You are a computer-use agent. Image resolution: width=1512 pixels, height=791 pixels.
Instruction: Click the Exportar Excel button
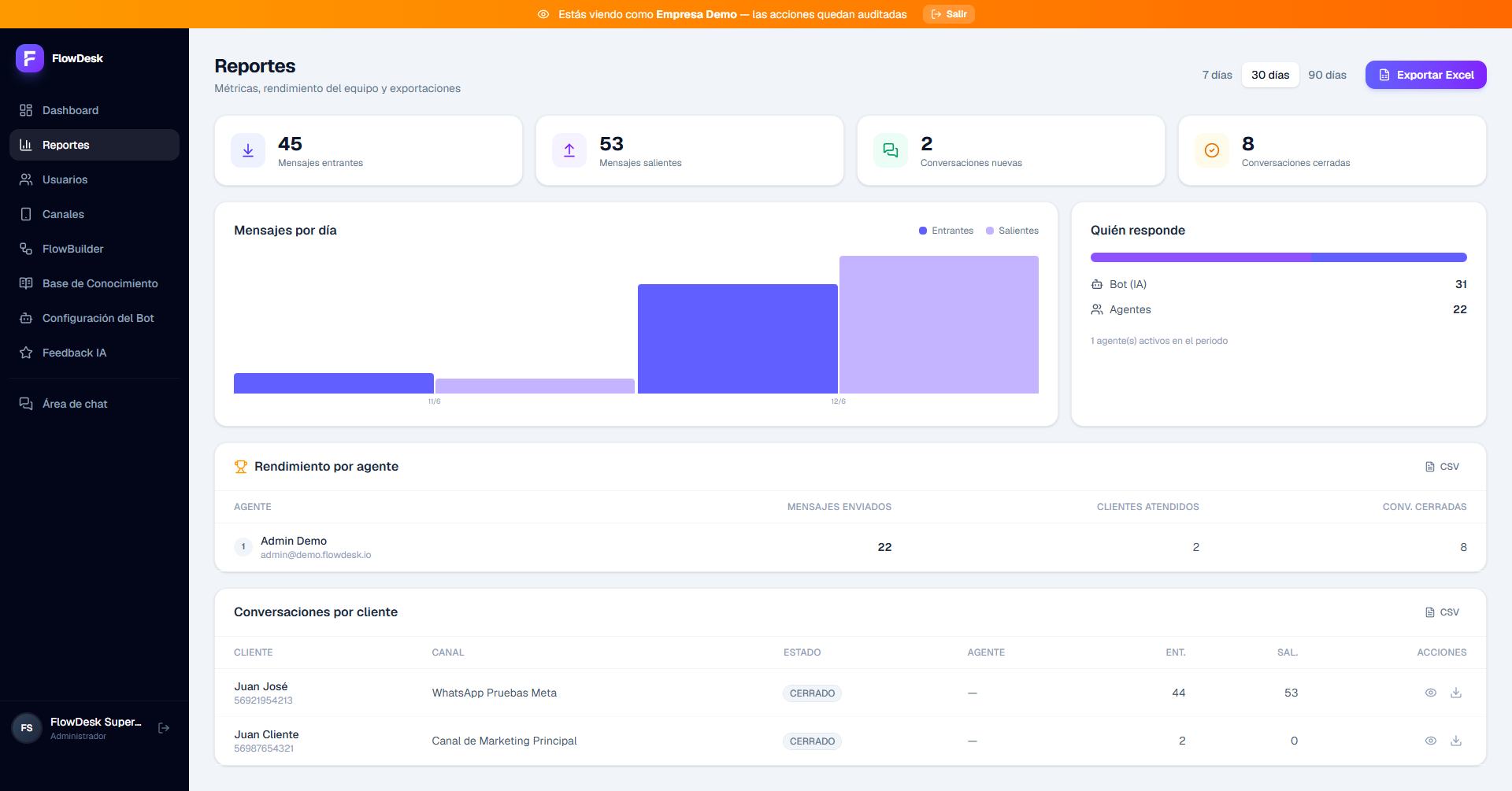tap(1425, 75)
